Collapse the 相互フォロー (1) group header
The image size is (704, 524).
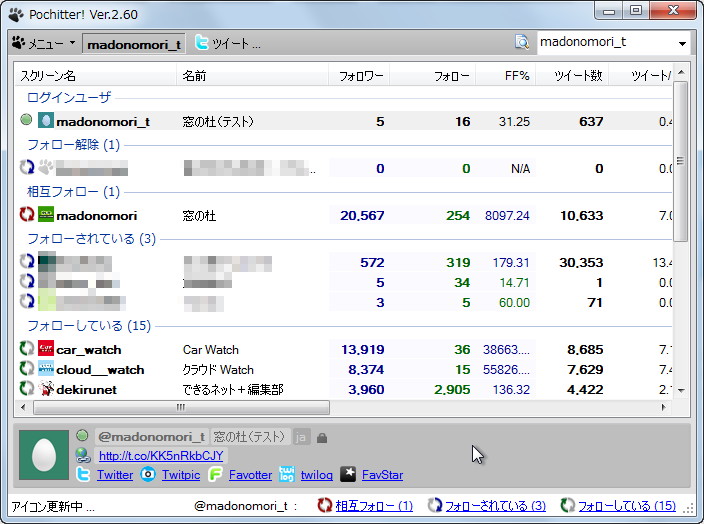tap(74, 192)
